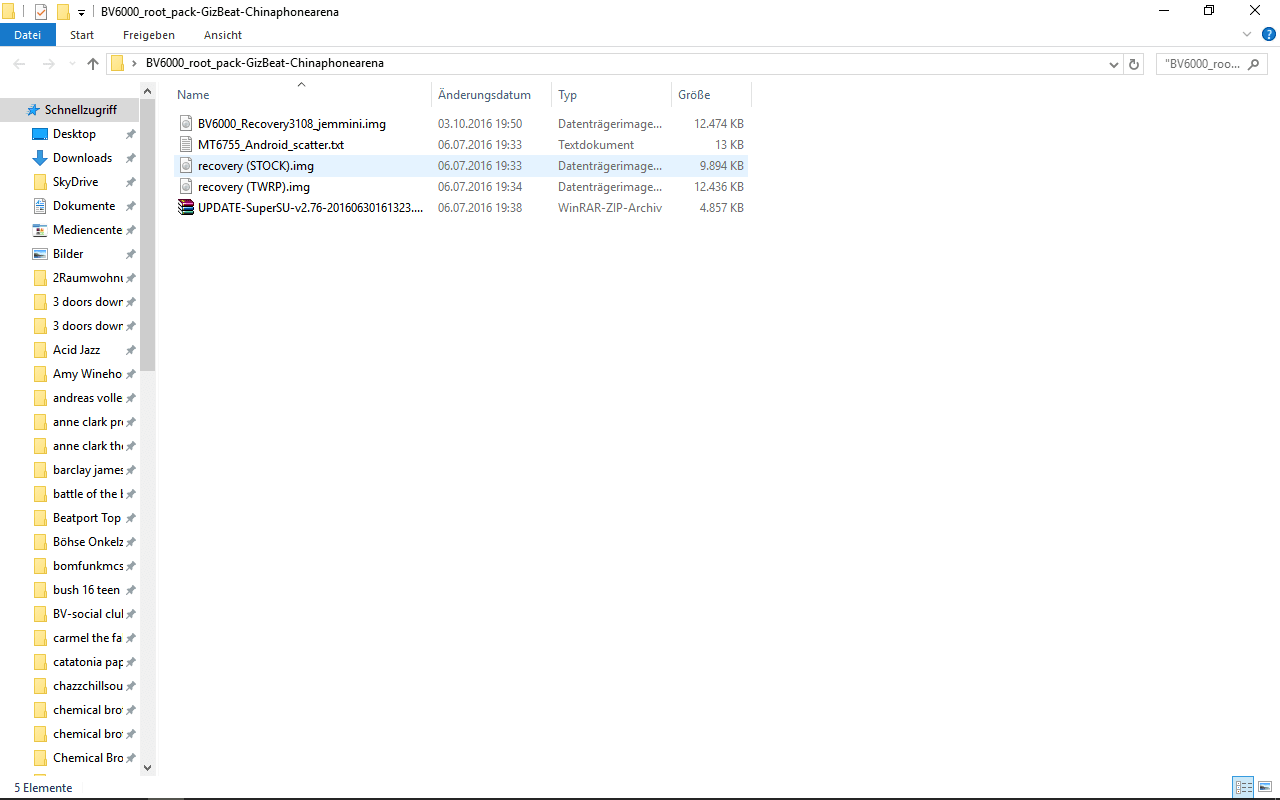Click the SkyDrive folder icon

pos(40,182)
